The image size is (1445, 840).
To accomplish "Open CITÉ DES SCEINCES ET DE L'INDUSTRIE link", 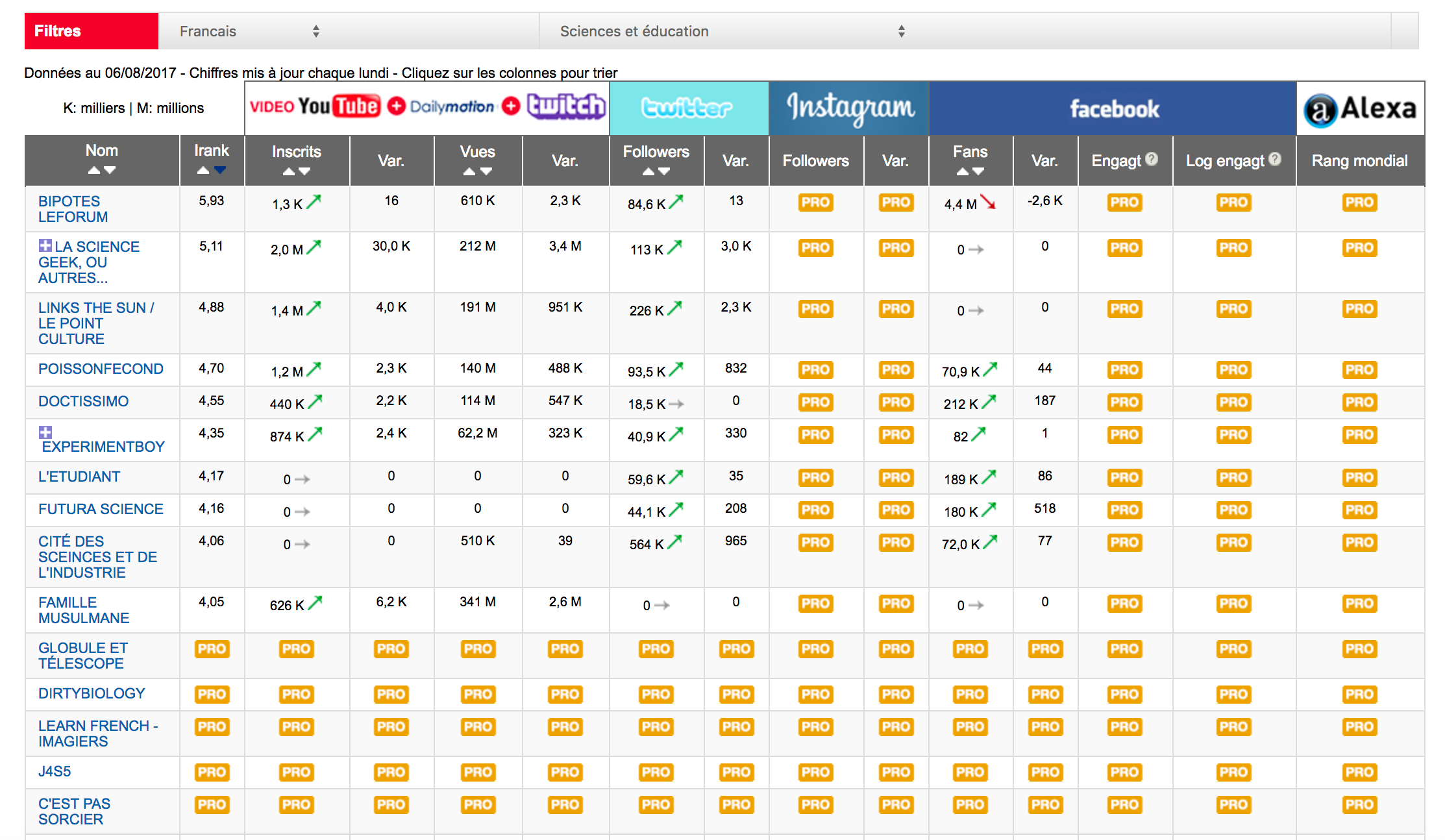I will tap(97, 557).
